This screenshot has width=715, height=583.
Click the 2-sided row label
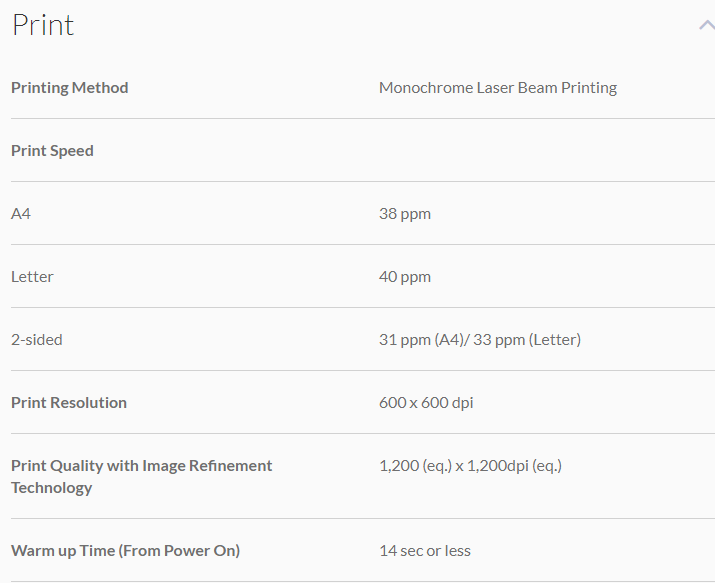coord(37,340)
